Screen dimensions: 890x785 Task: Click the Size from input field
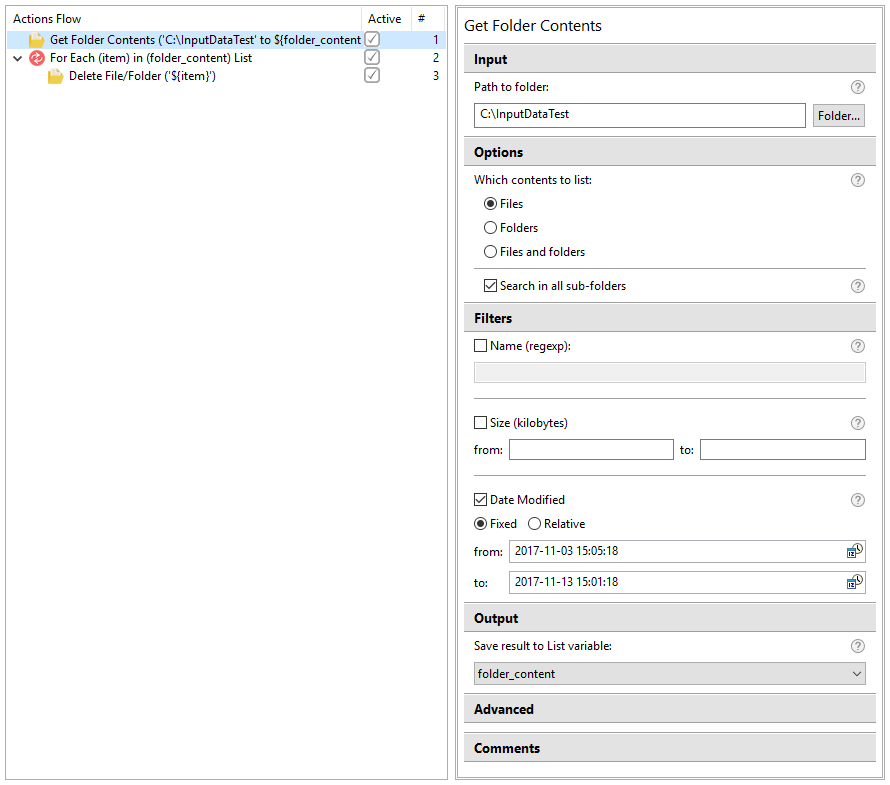[591, 450]
